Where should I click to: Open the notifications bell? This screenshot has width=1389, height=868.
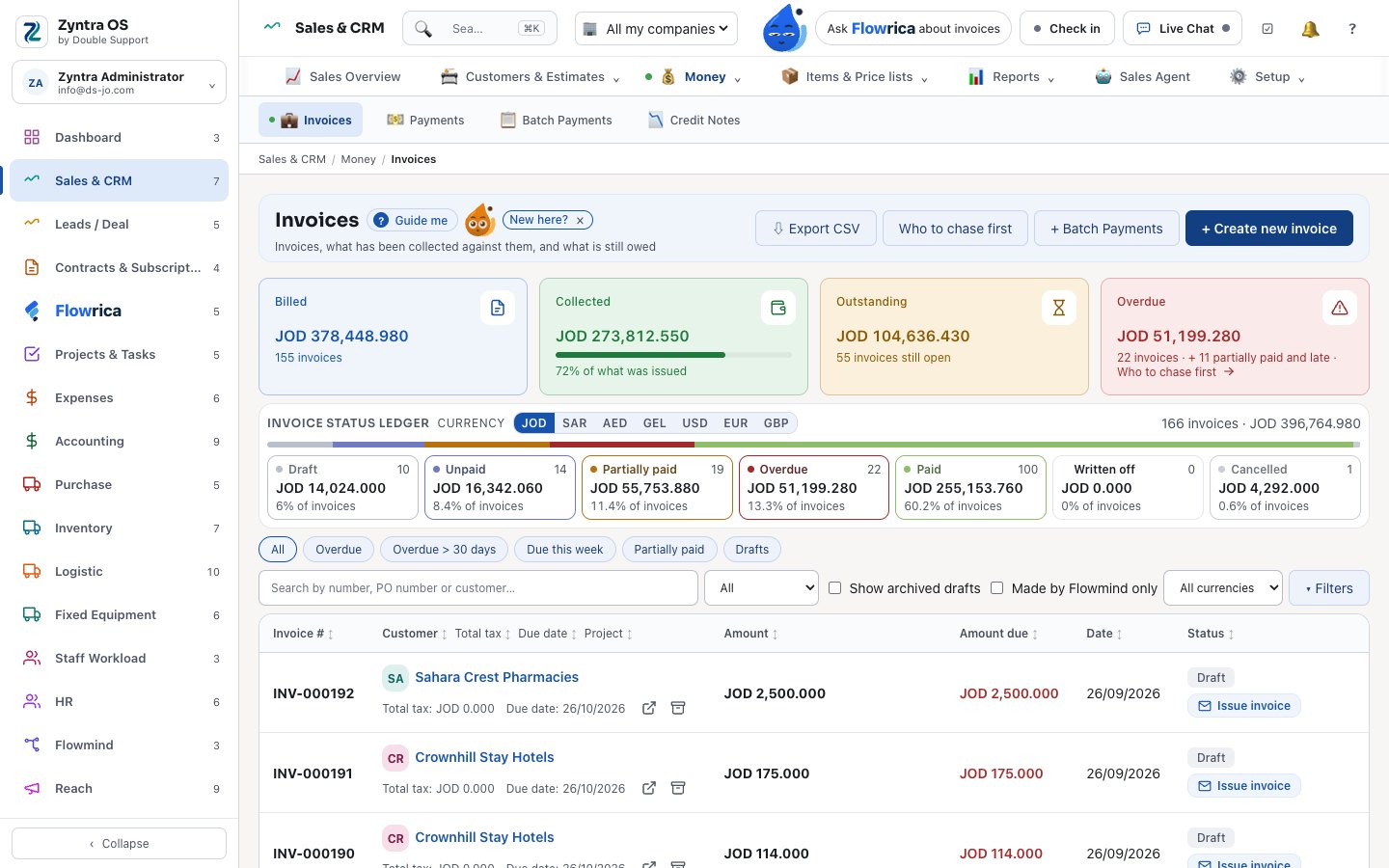point(1310,29)
